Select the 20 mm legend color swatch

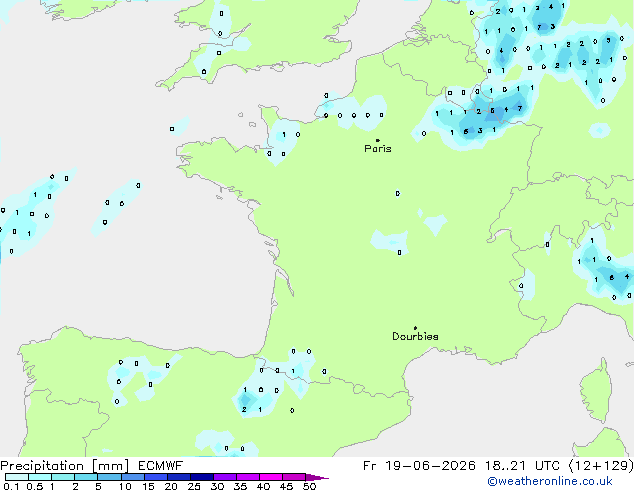point(179,477)
